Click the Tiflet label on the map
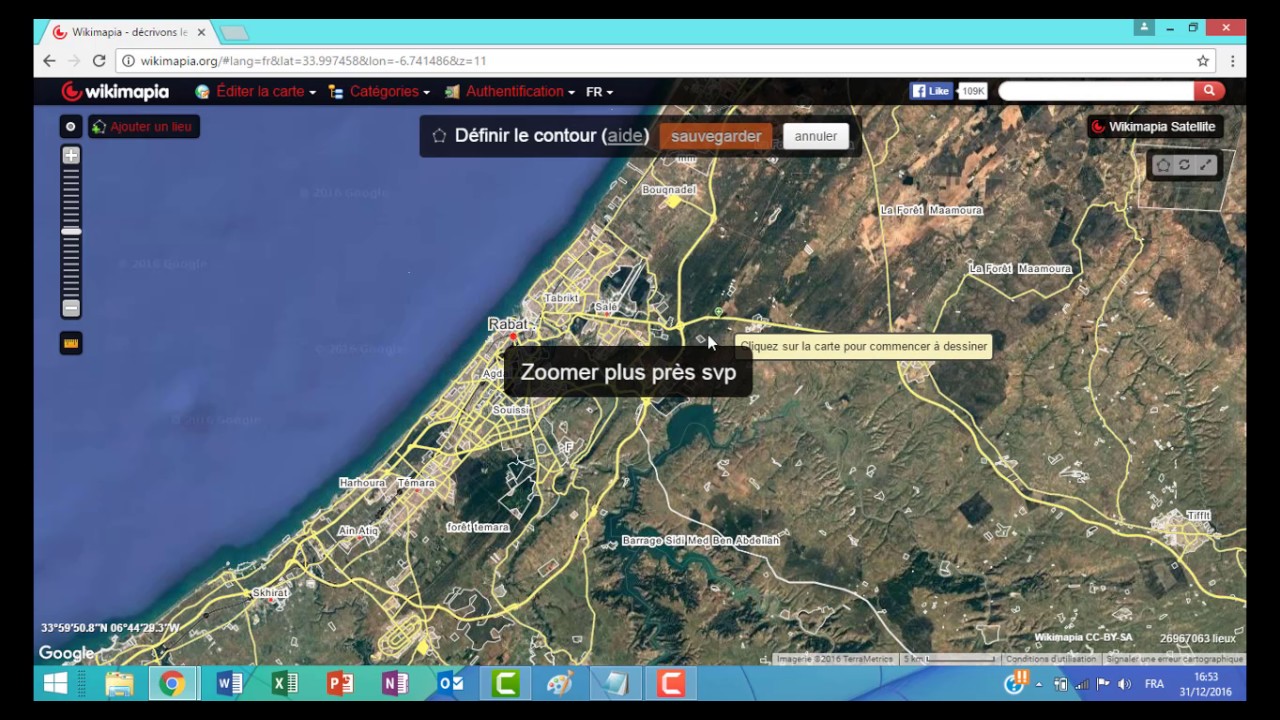The image size is (1280, 720). coord(1198,515)
